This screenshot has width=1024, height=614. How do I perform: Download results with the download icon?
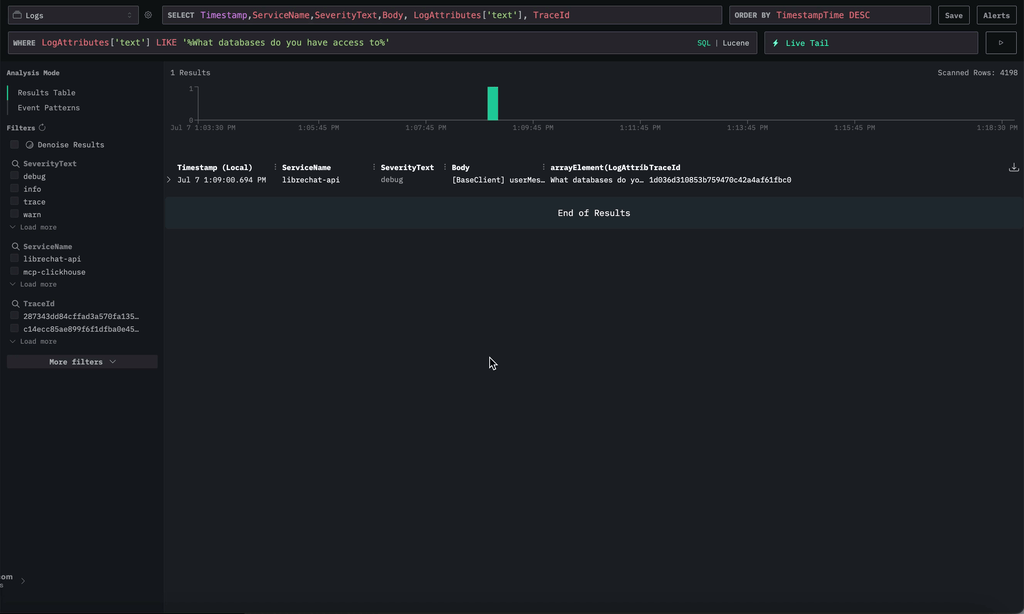(1014, 167)
